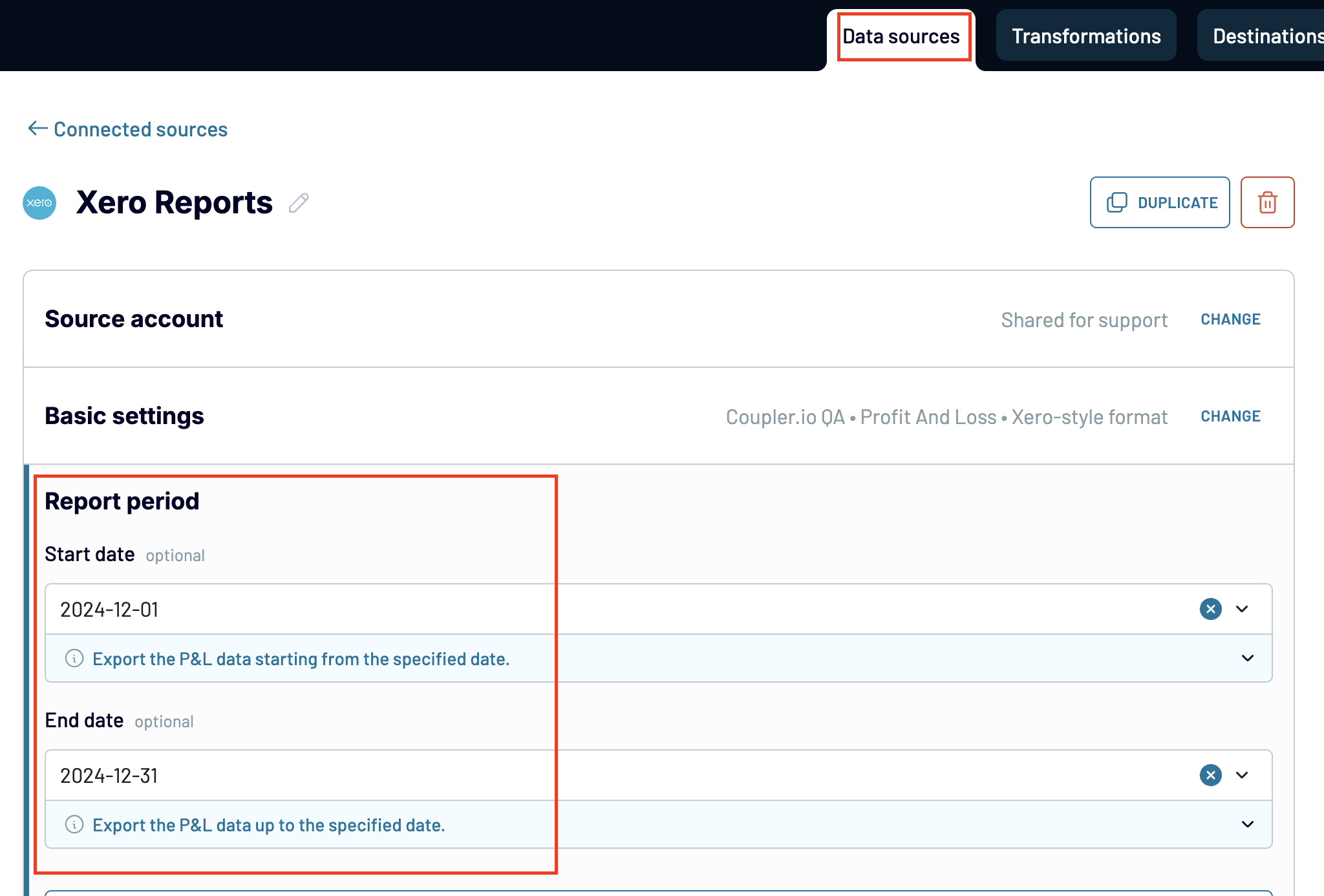Clear the Start date value
Image resolution: width=1324 pixels, height=896 pixels.
point(1211,609)
